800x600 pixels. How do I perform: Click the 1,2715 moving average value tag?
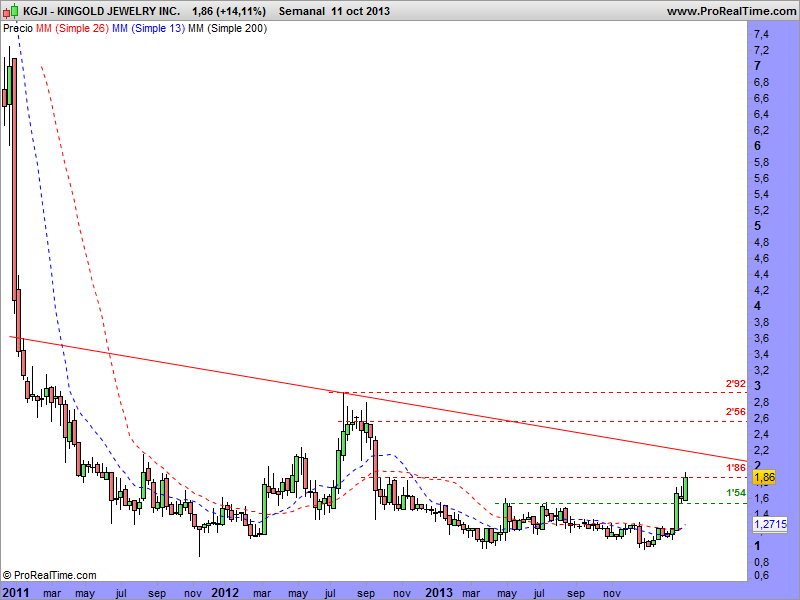coord(770,524)
